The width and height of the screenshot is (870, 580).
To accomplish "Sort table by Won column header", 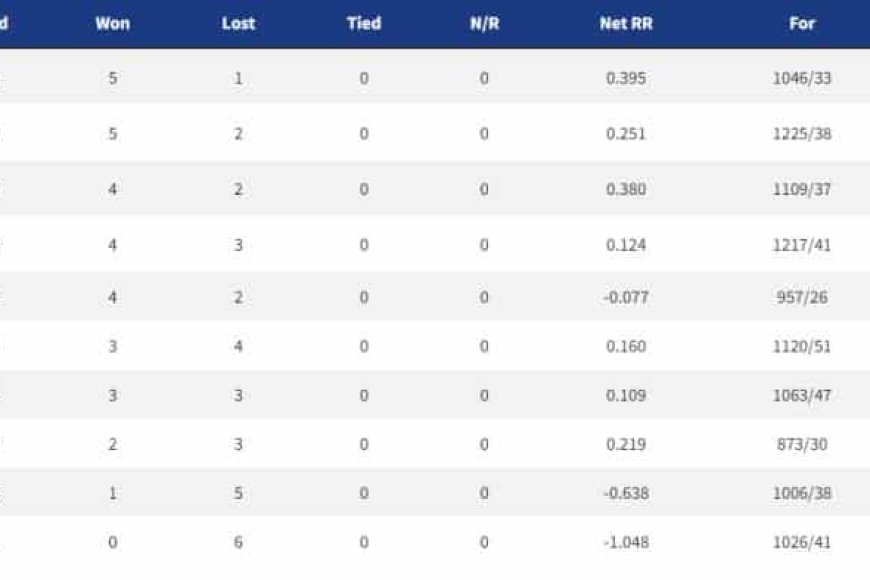I will coord(113,23).
